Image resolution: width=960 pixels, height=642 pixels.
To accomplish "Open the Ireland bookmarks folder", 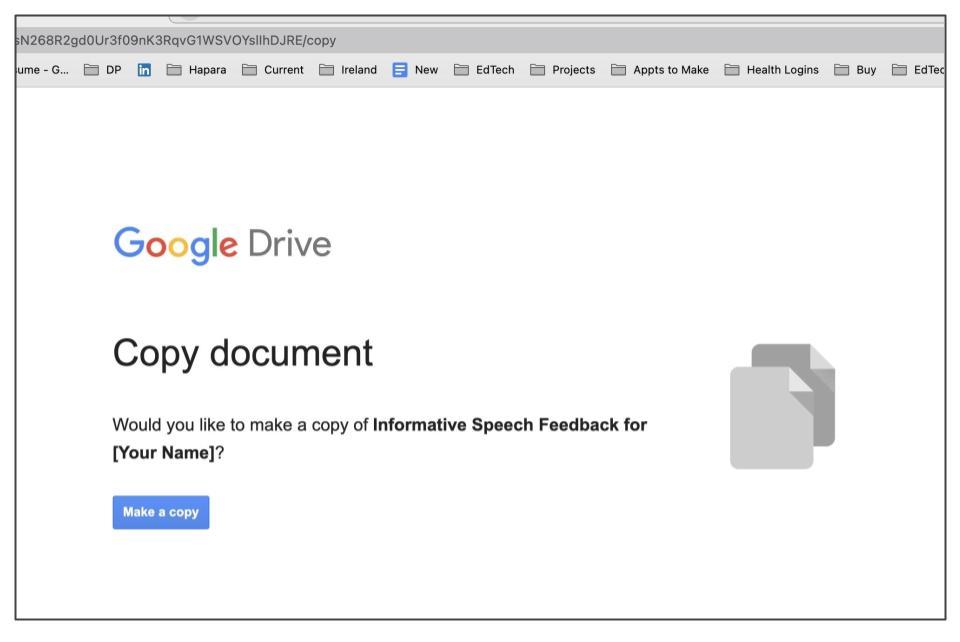I will coord(348,70).
